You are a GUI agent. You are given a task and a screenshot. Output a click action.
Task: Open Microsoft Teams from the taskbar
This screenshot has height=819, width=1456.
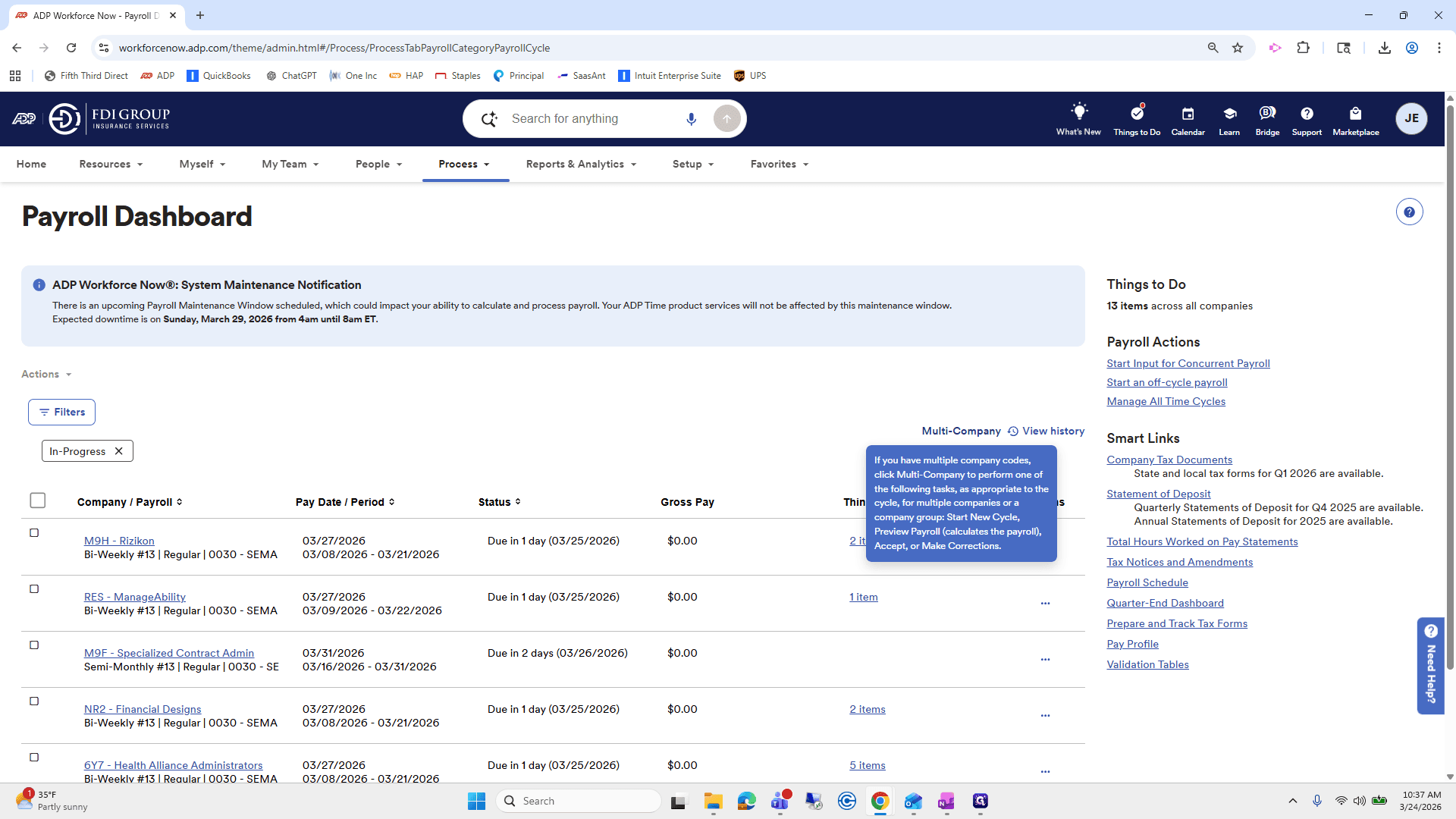click(780, 801)
